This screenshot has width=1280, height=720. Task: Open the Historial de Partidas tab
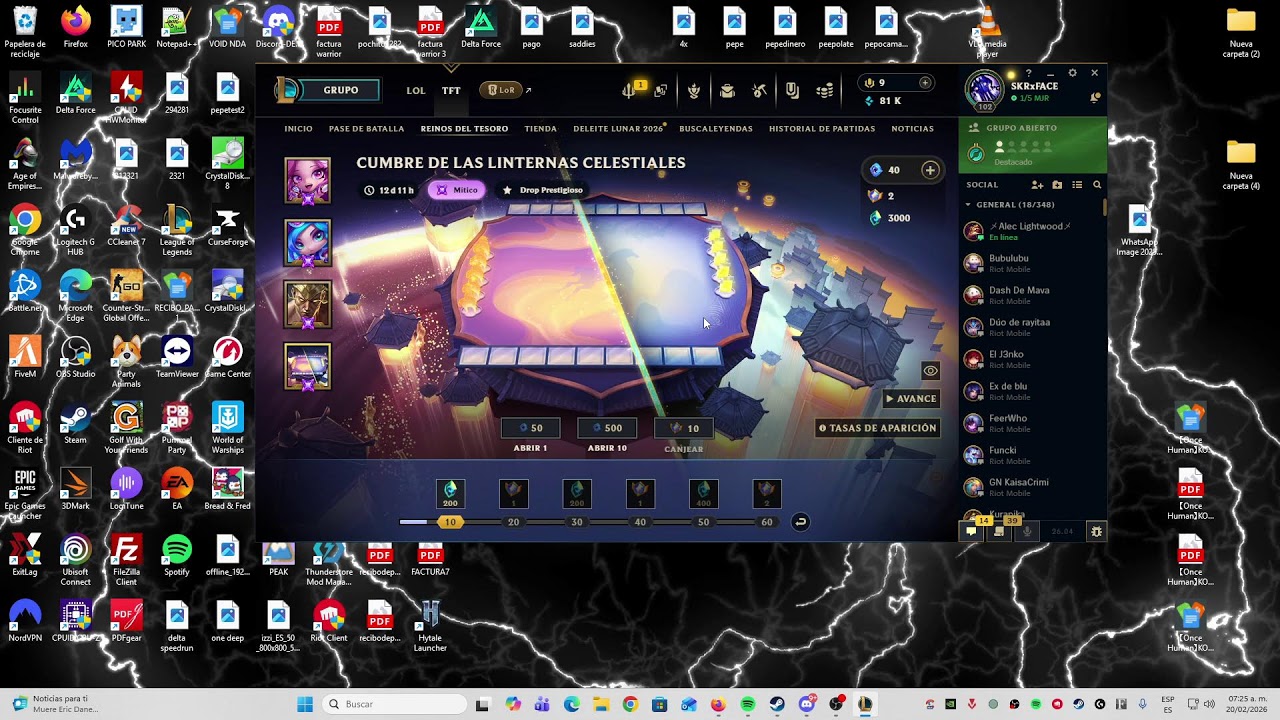821,129
